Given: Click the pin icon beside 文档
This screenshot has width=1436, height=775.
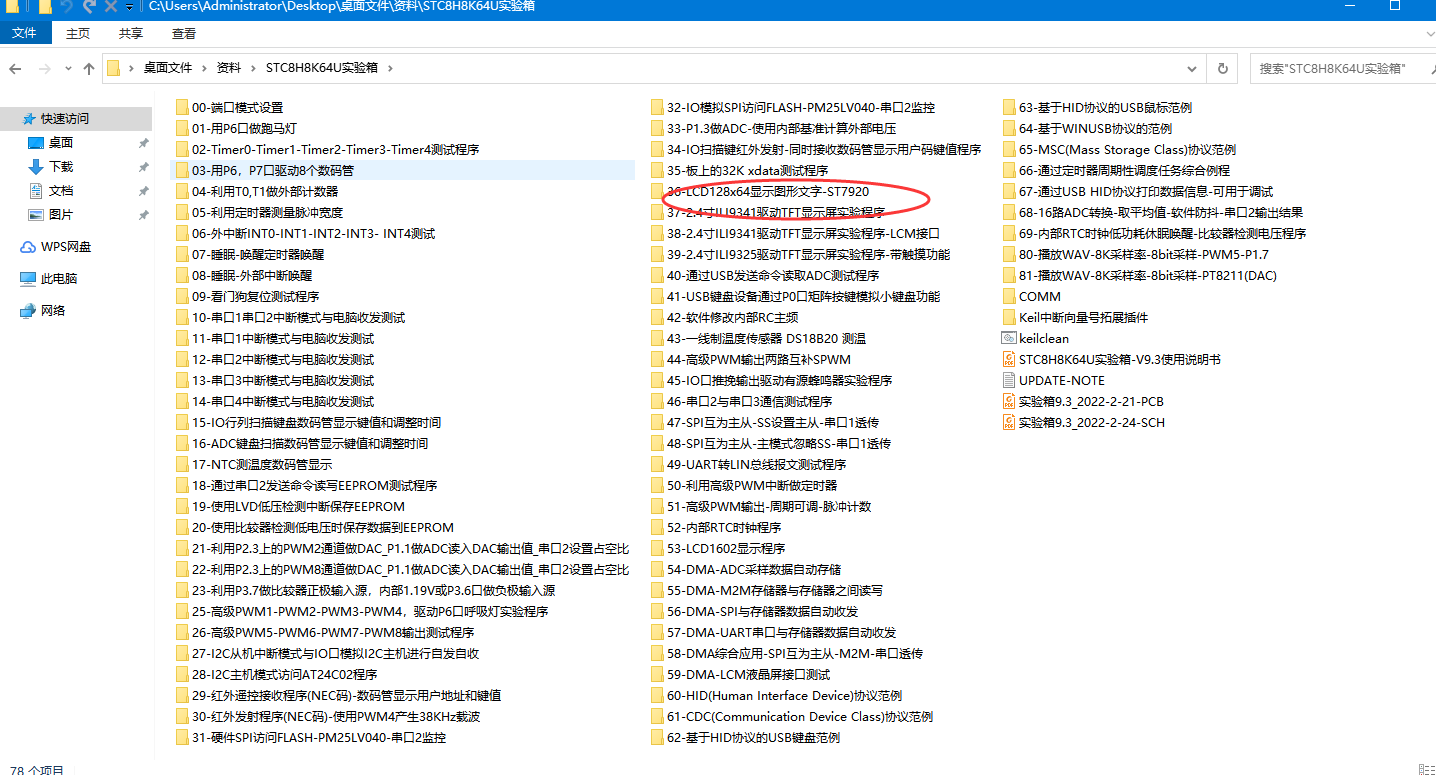Looking at the screenshot, I should (x=143, y=191).
